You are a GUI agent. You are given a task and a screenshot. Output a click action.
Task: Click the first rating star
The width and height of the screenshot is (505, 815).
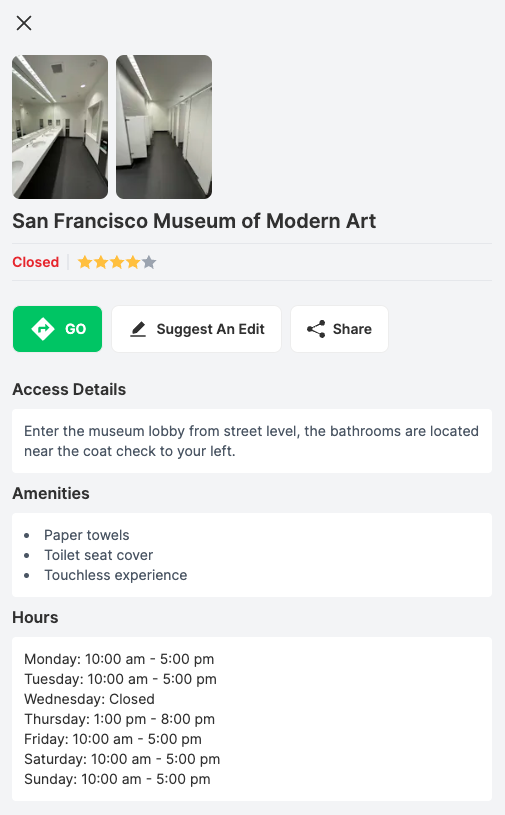coord(85,262)
